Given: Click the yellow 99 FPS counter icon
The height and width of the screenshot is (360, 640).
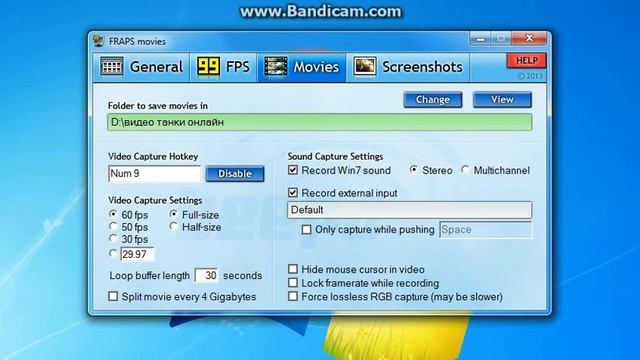Looking at the screenshot, I should [209, 66].
